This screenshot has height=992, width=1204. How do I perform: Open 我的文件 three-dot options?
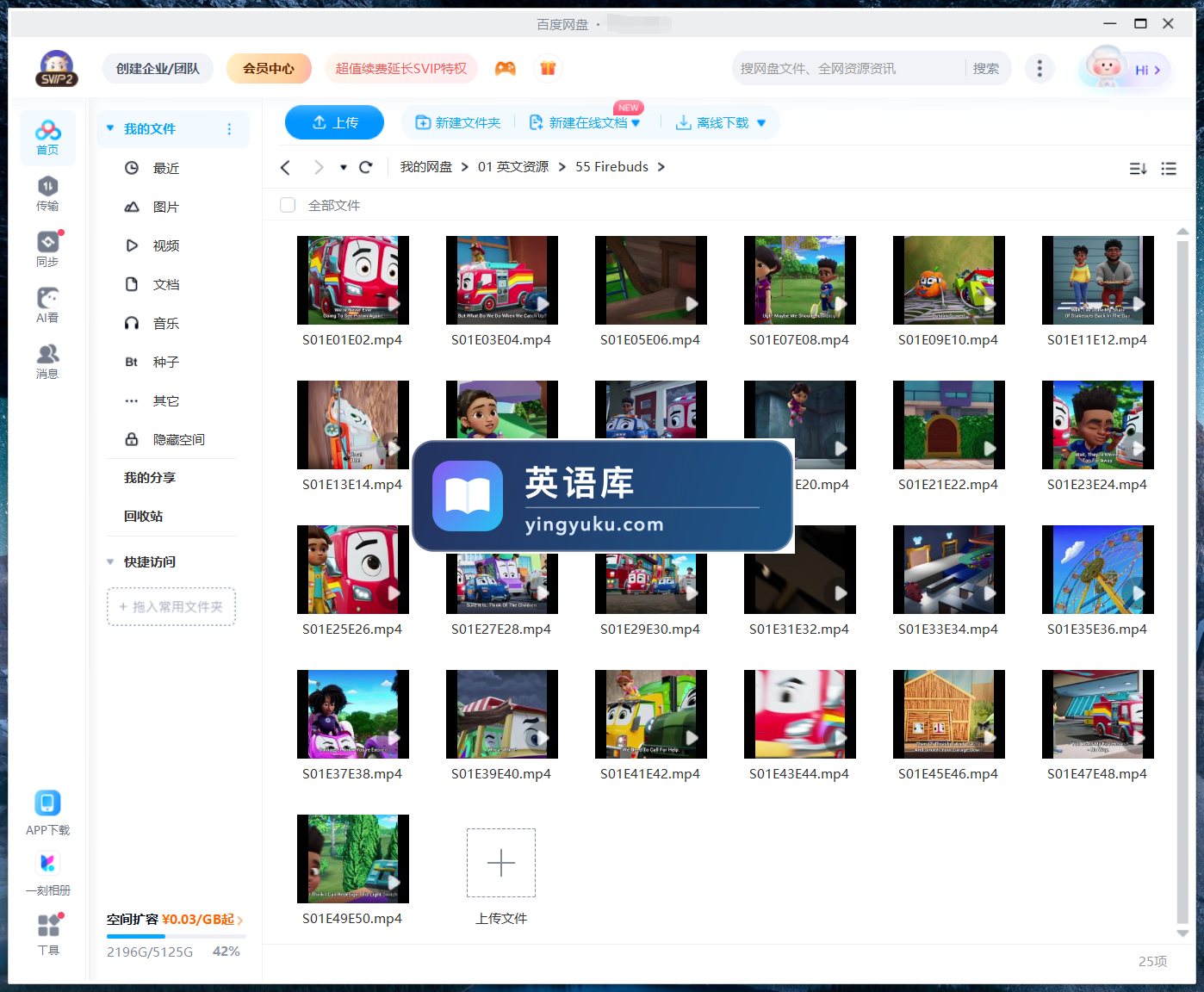229,128
